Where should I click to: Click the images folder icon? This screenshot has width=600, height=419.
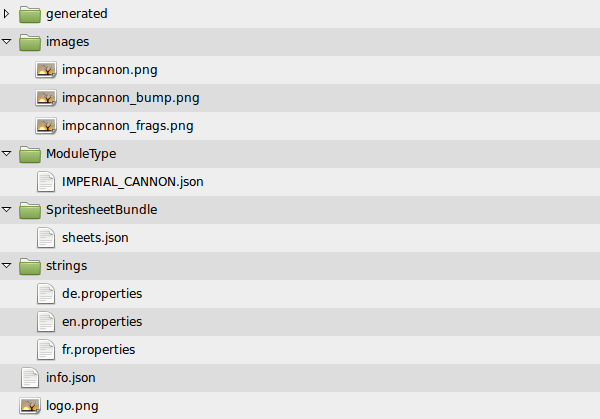click(30, 42)
